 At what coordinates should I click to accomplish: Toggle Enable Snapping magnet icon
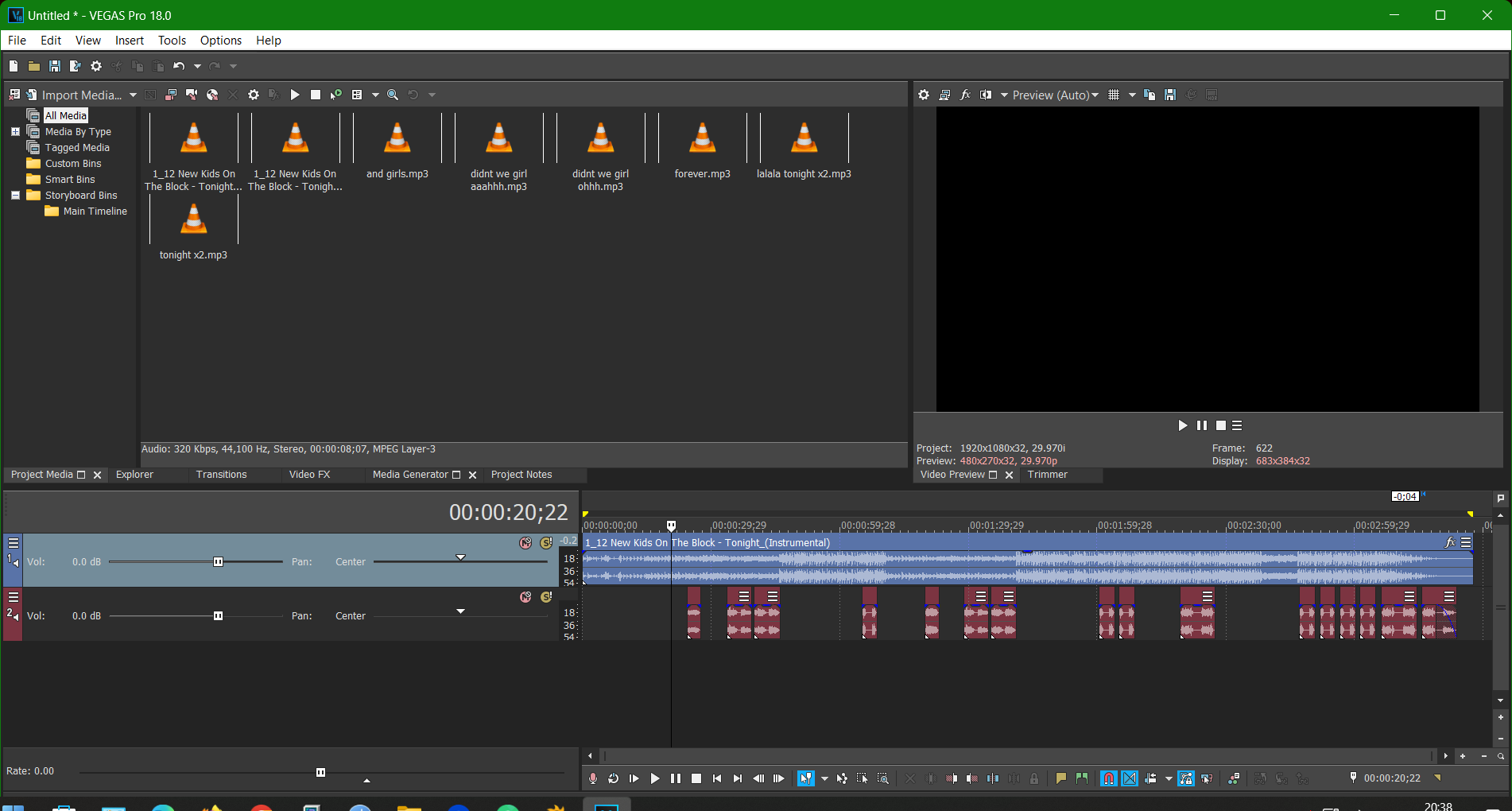(x=1109, y=778)
